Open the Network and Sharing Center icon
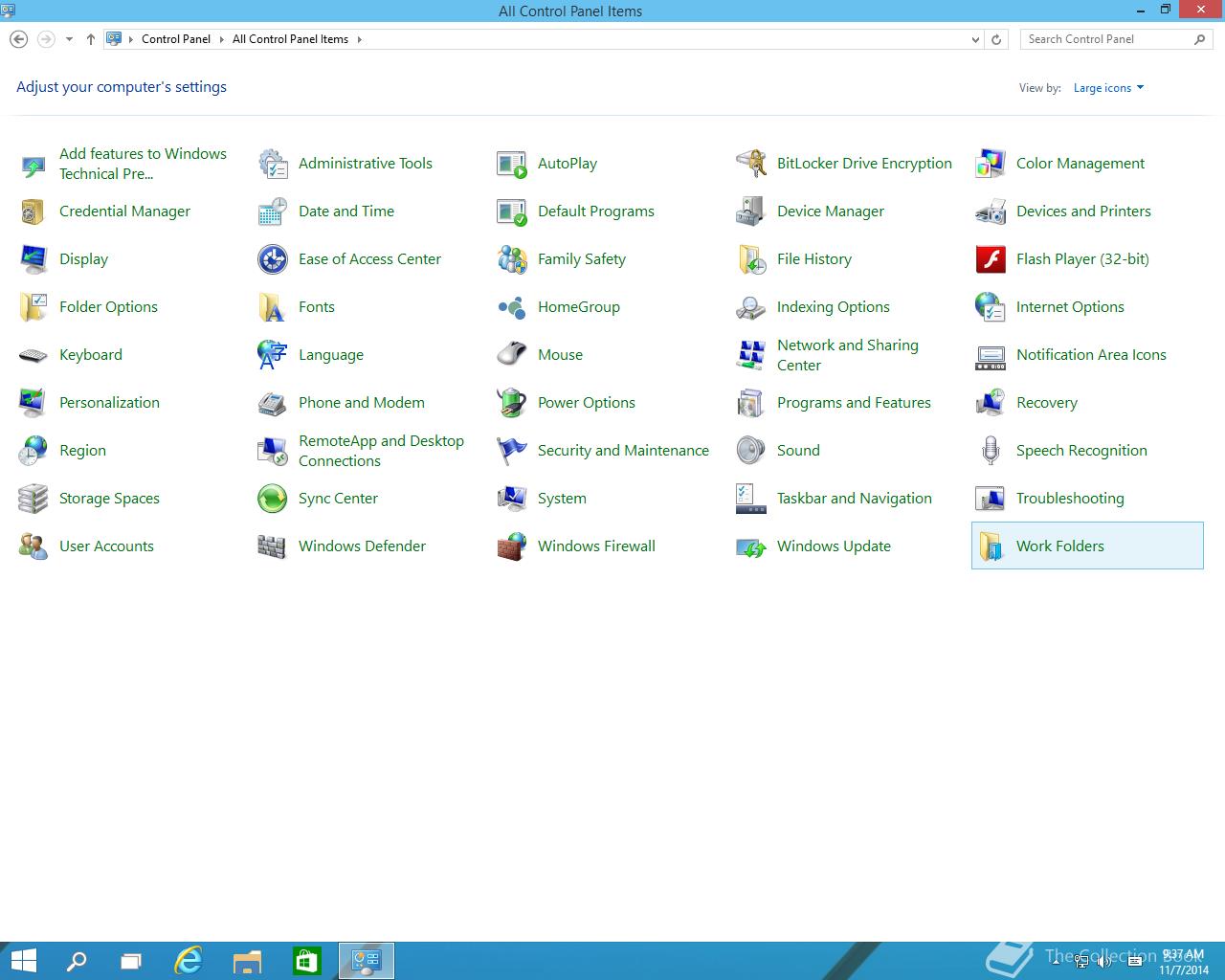This screenshot has width=1225, height=980. click(x=751, y=355)
